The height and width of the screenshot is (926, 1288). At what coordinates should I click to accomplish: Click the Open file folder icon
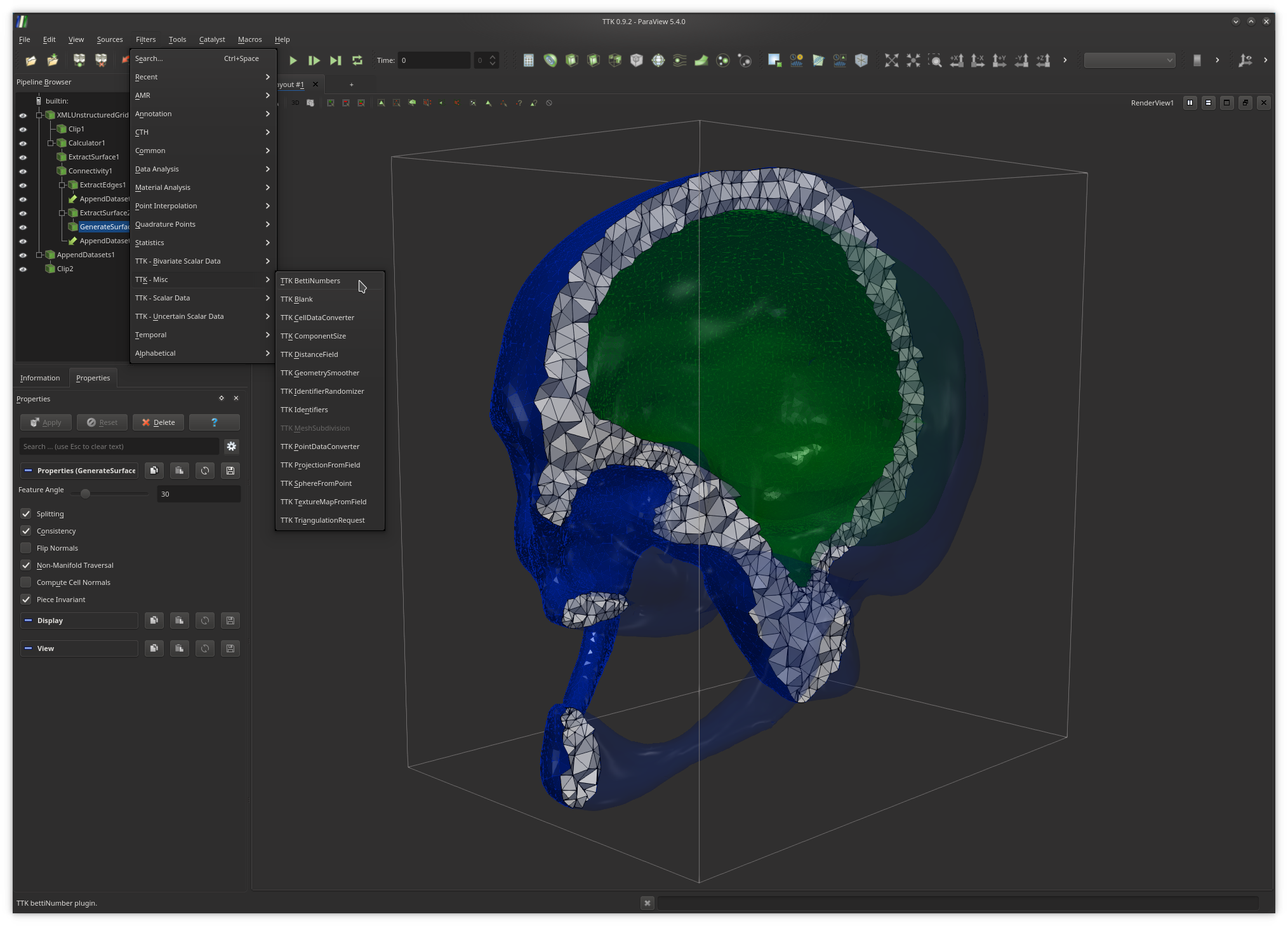click(30, 60)
